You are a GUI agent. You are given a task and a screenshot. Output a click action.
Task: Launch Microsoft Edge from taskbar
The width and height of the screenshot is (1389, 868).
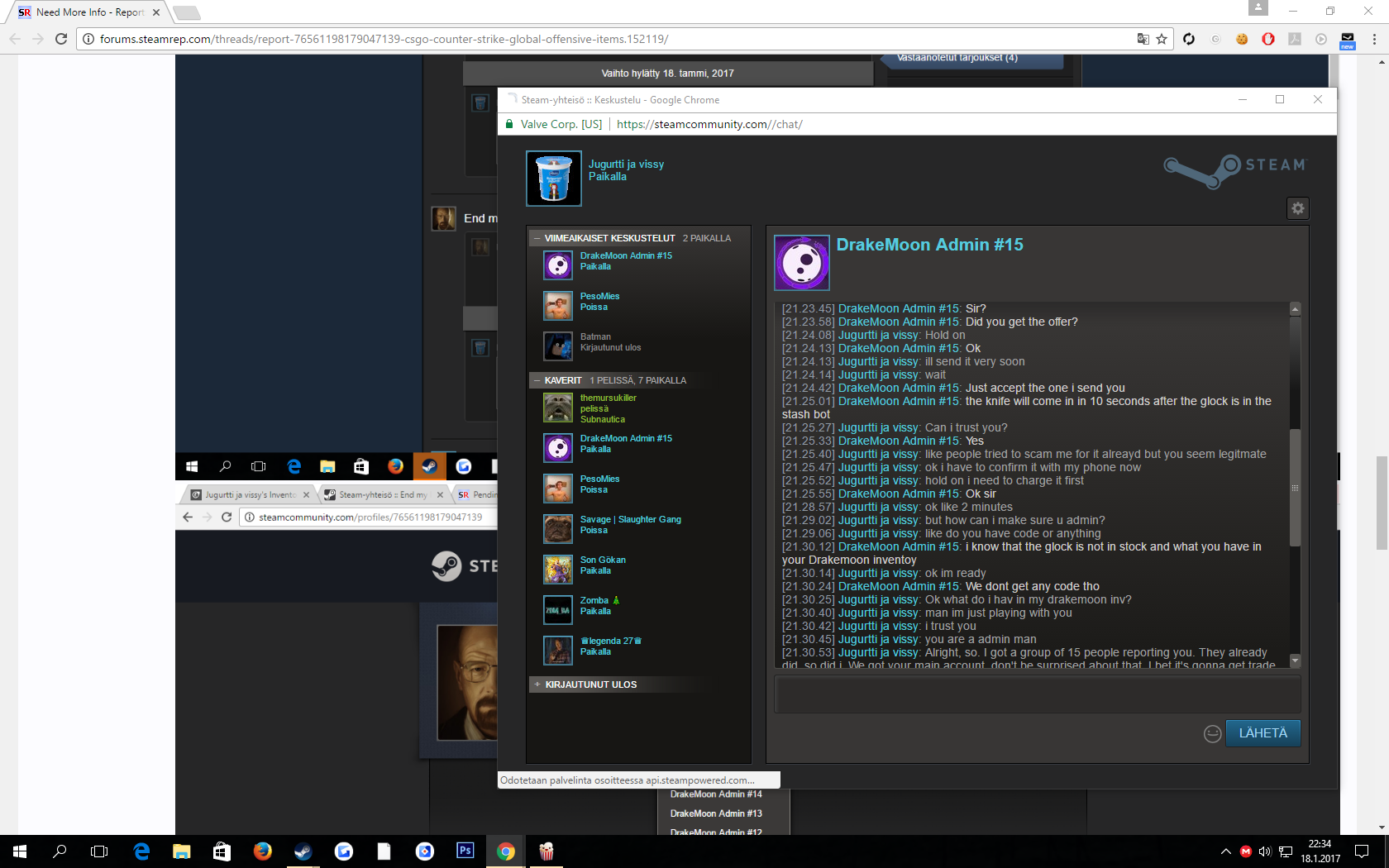tap(141, 851)
